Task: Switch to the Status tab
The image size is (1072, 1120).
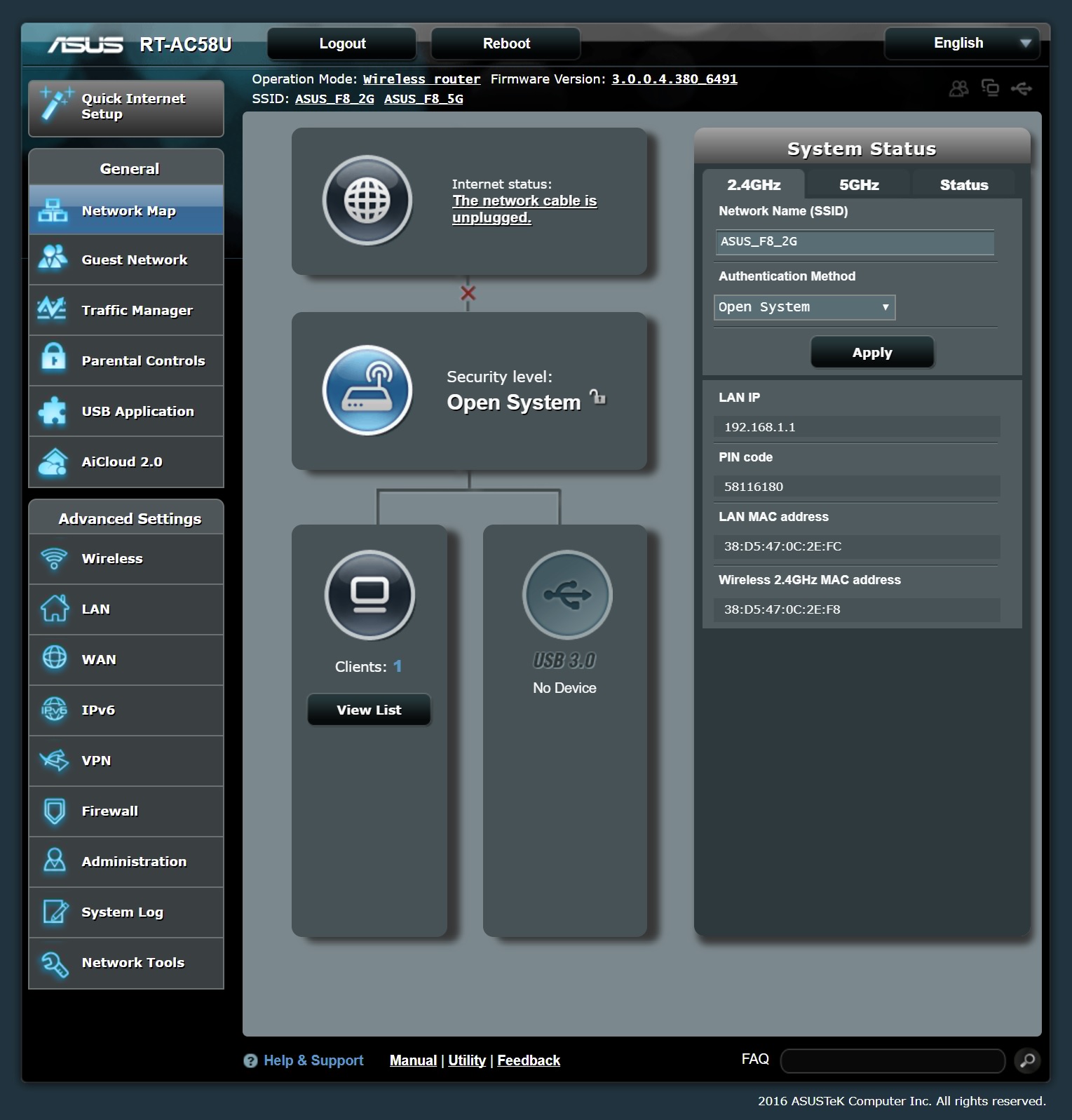Action: 964,184
